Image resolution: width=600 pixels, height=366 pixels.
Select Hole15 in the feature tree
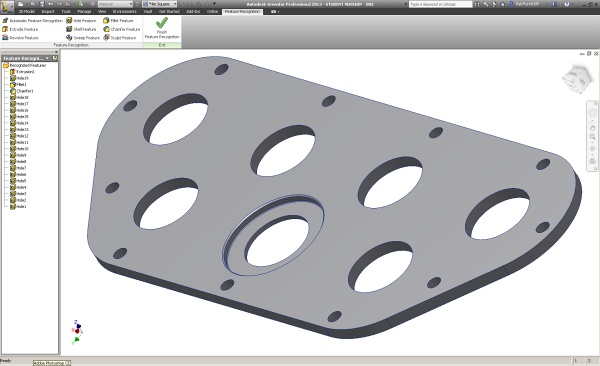tap(20, 117)
